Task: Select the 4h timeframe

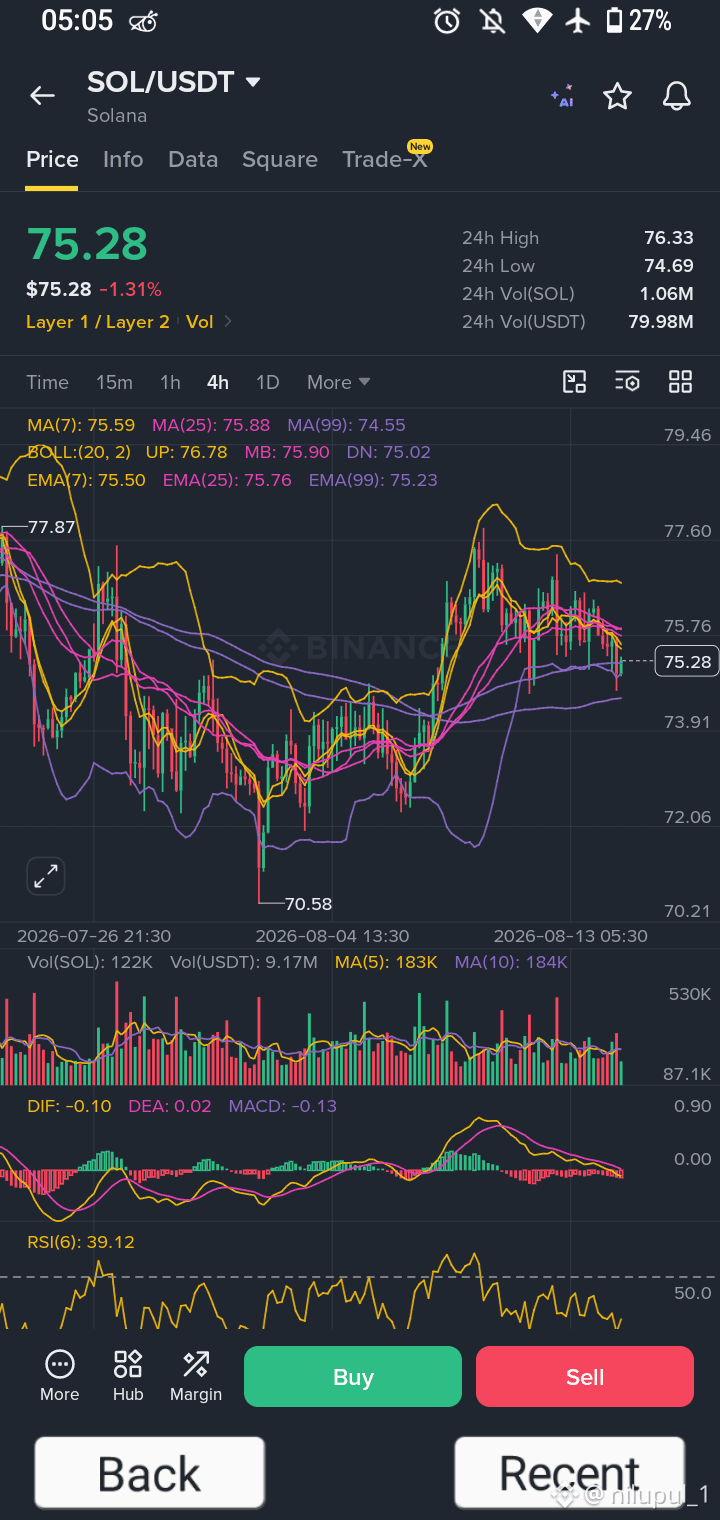Action: (x=218, y=382)
